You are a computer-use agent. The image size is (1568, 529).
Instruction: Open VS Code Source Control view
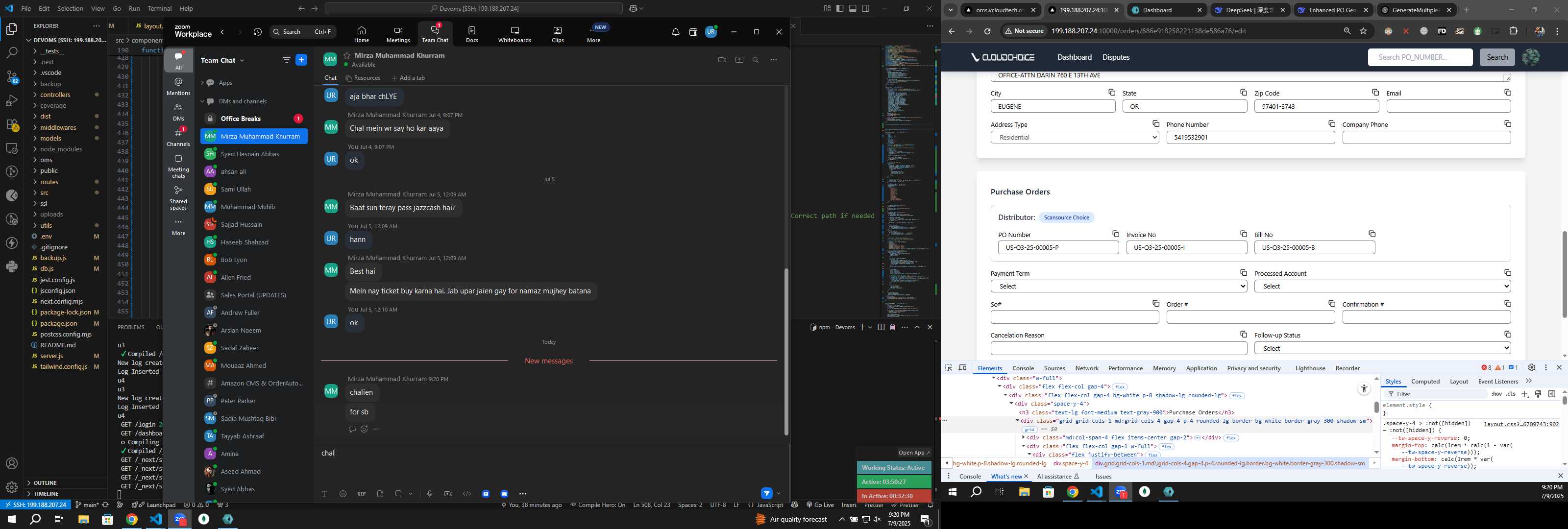click(x=12, y=77)
